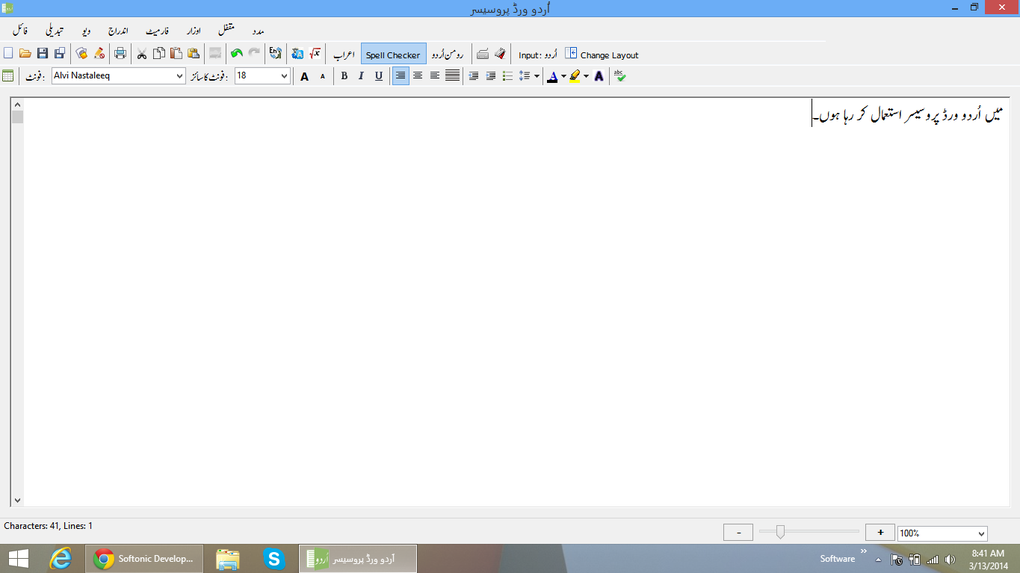This screenshot has width=1020, height=573.
Task: Click the Save As double-floppy icon
Action: coord(59,53)
